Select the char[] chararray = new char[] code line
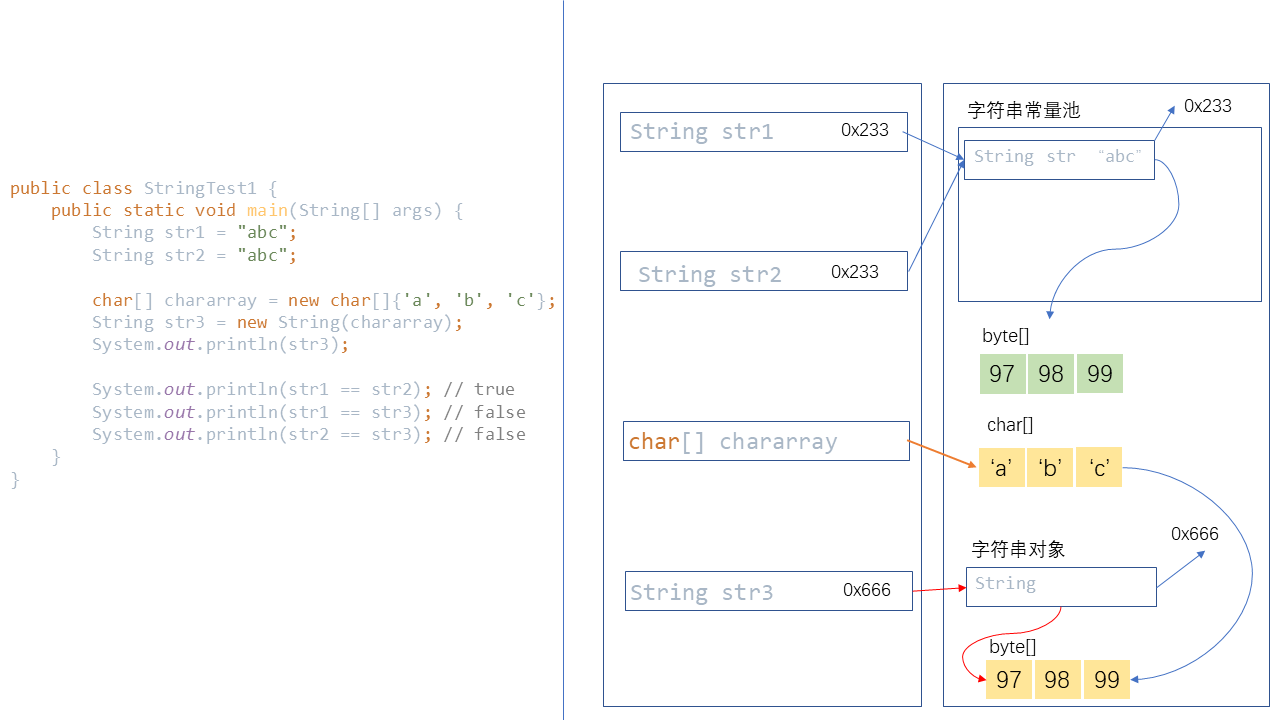The image size is (1280, 720). (x=324, y=300)
